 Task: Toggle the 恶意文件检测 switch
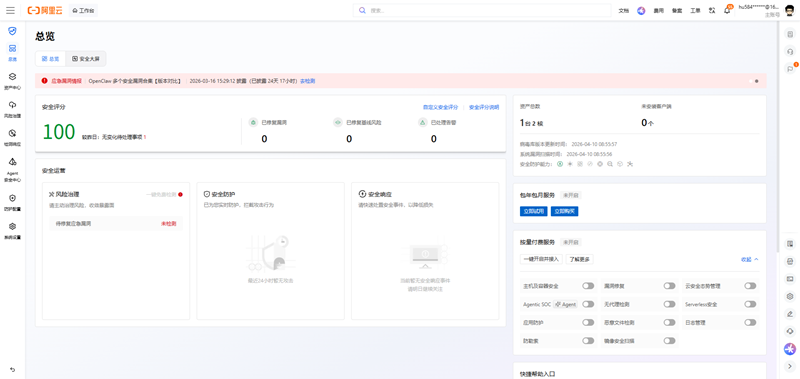click(x=669, y=322)
